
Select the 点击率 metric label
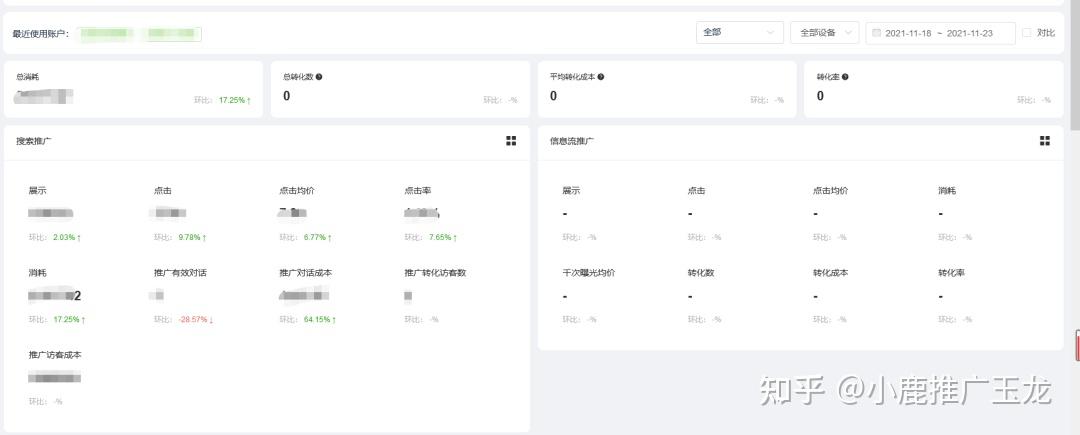[x=418, y=191]
